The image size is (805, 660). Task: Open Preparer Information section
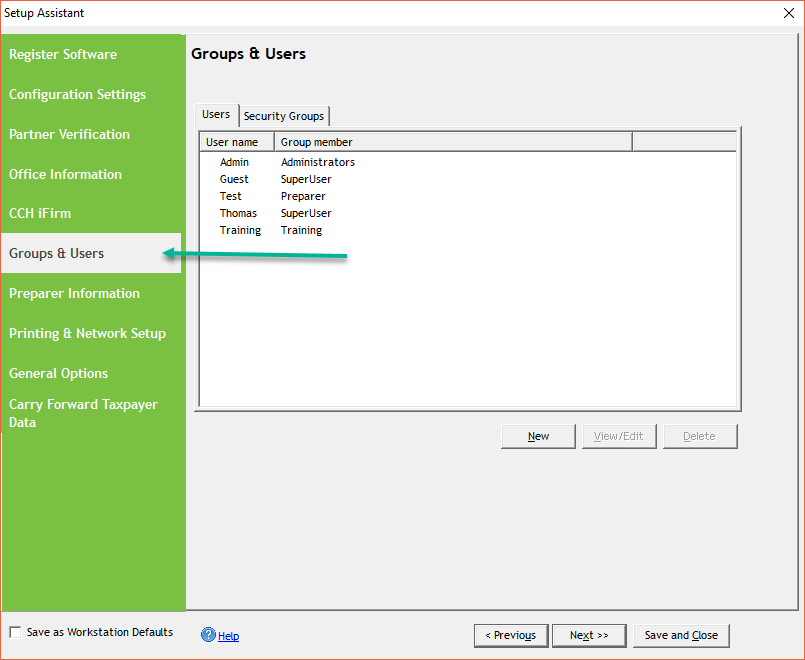pos(74,294)
